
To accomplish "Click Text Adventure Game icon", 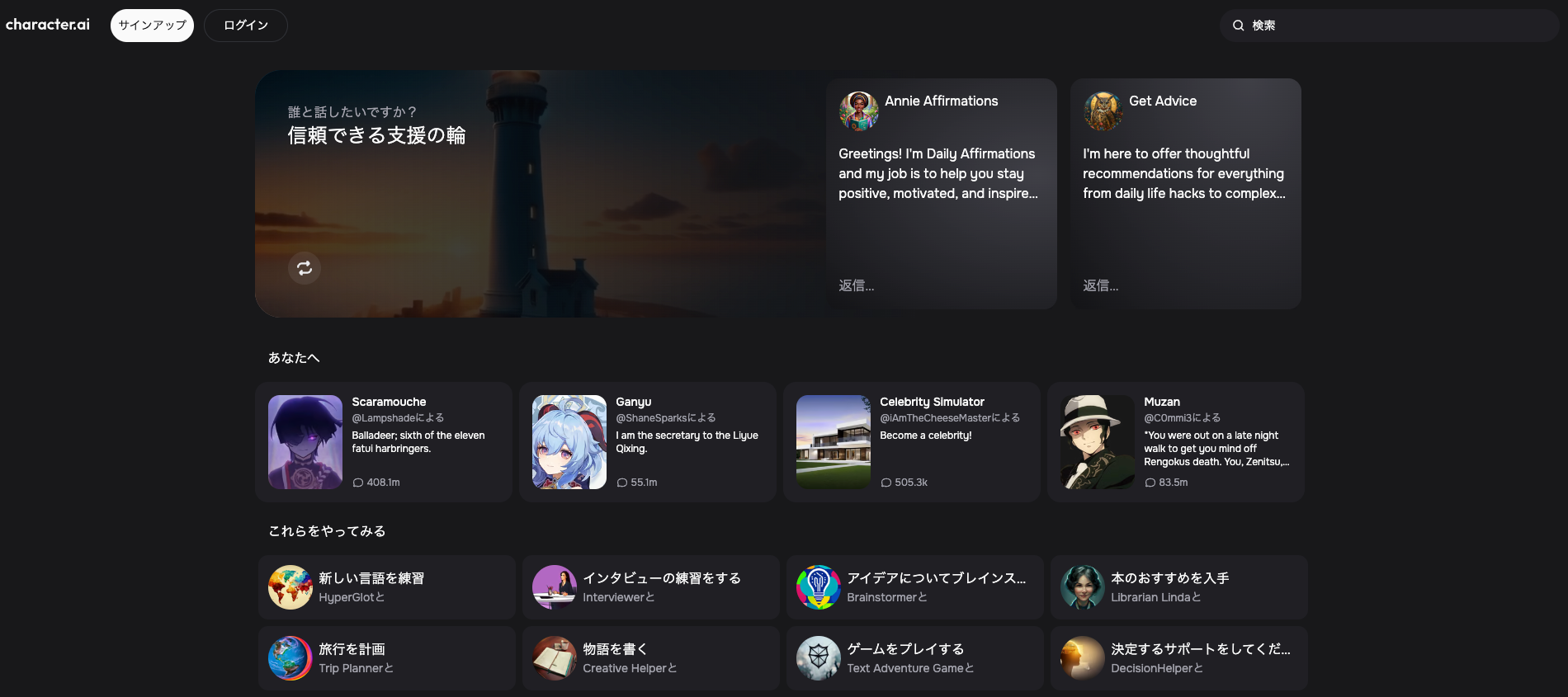I will [819, 658].
